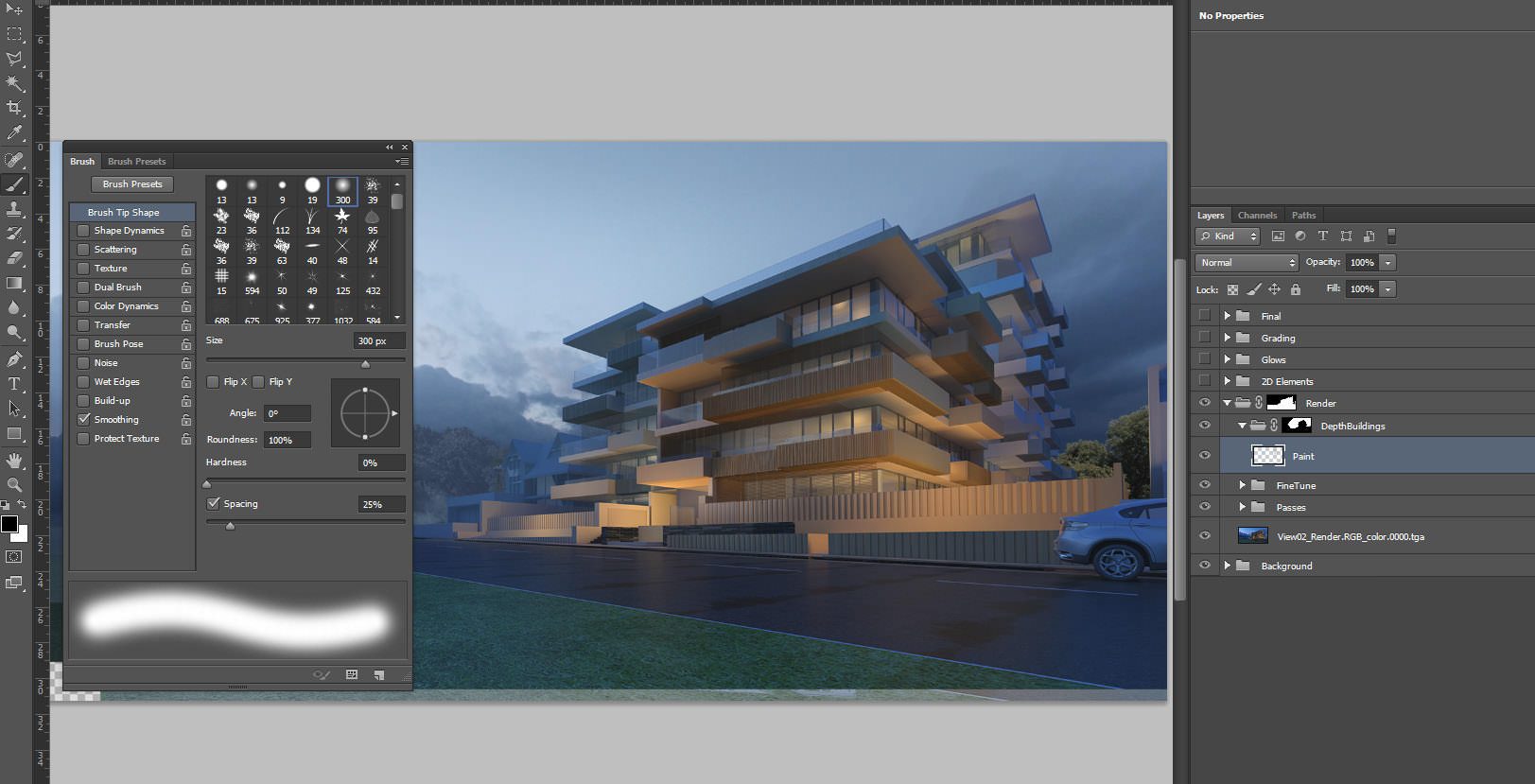Switch to the Channels tab

point(1257,216)
